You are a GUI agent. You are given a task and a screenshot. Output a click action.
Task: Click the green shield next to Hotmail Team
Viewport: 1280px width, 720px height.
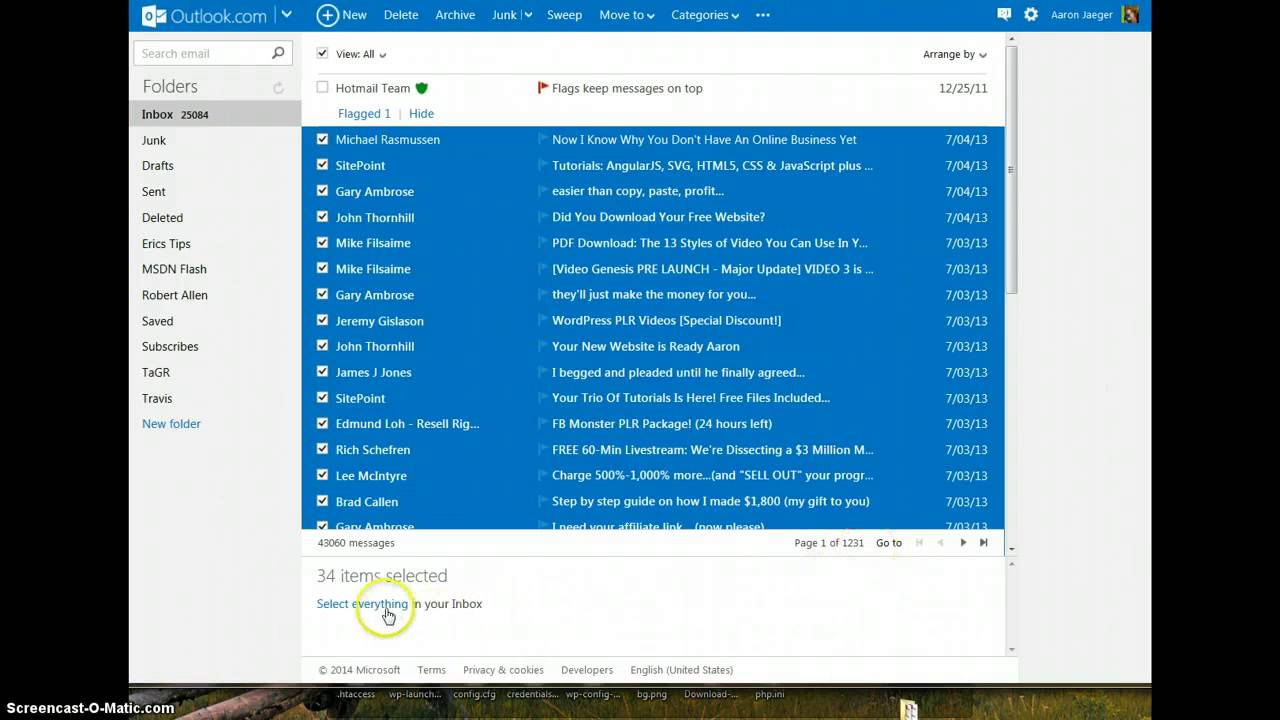(421, 88)
